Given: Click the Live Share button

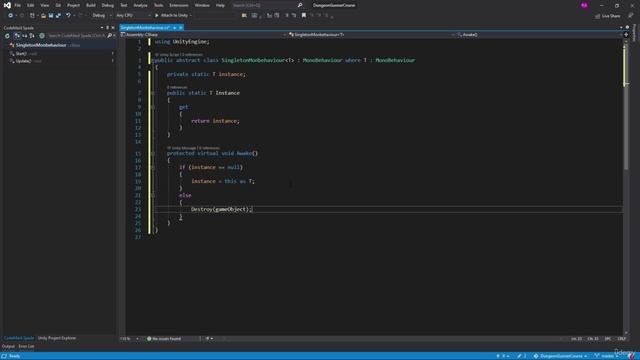Looking at the screenshot, I should [x=607, y=16].
